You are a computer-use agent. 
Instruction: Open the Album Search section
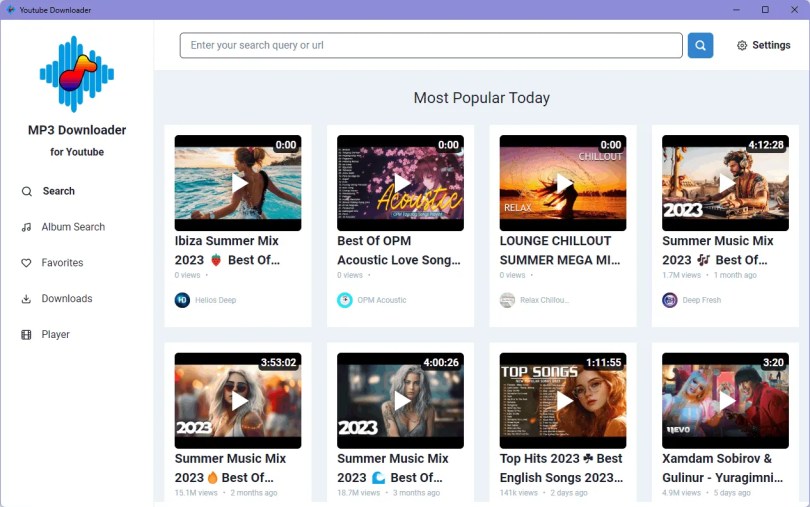click(x=73, y=227)
